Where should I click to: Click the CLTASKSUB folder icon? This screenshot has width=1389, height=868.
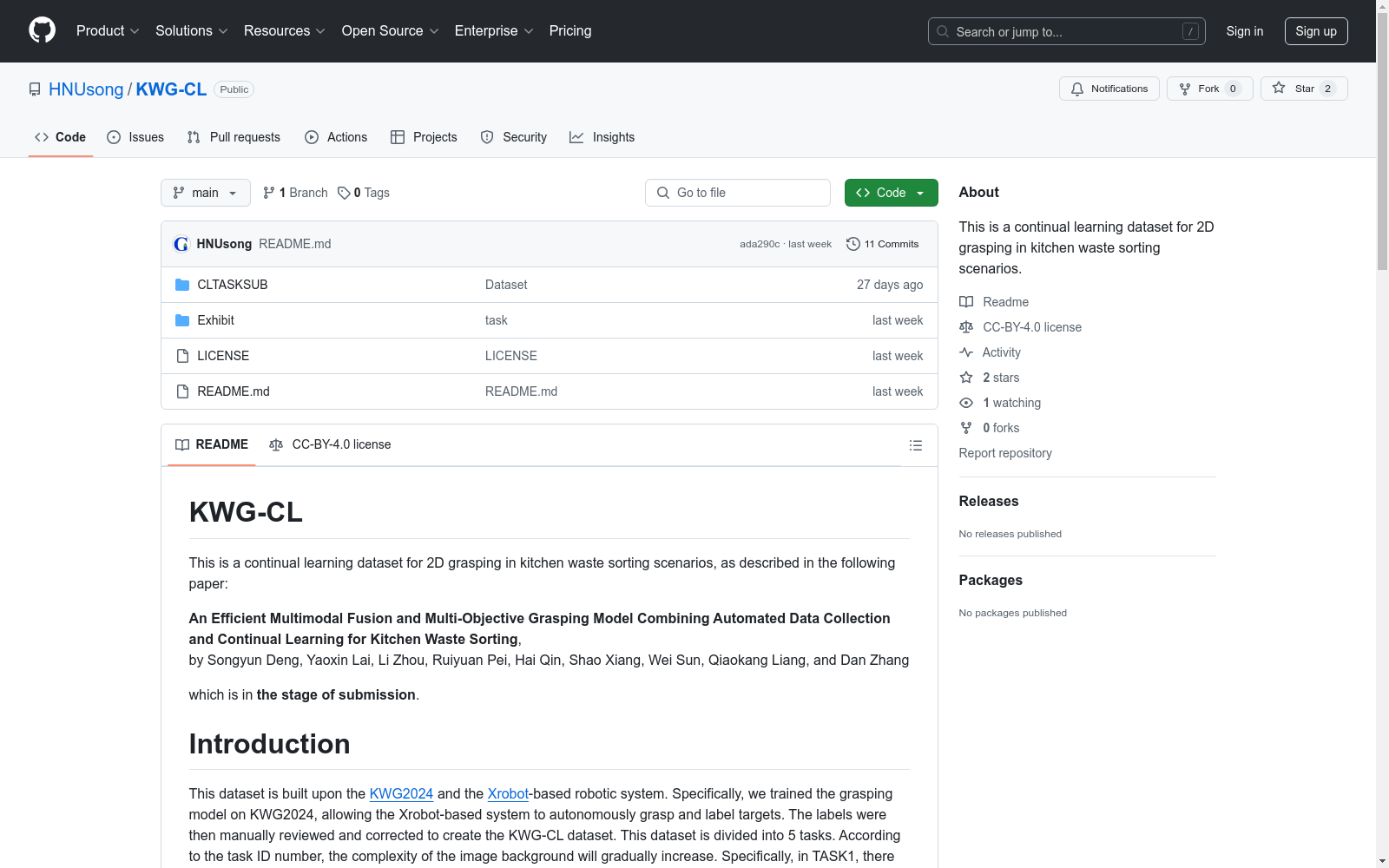(x=182, y=285)
